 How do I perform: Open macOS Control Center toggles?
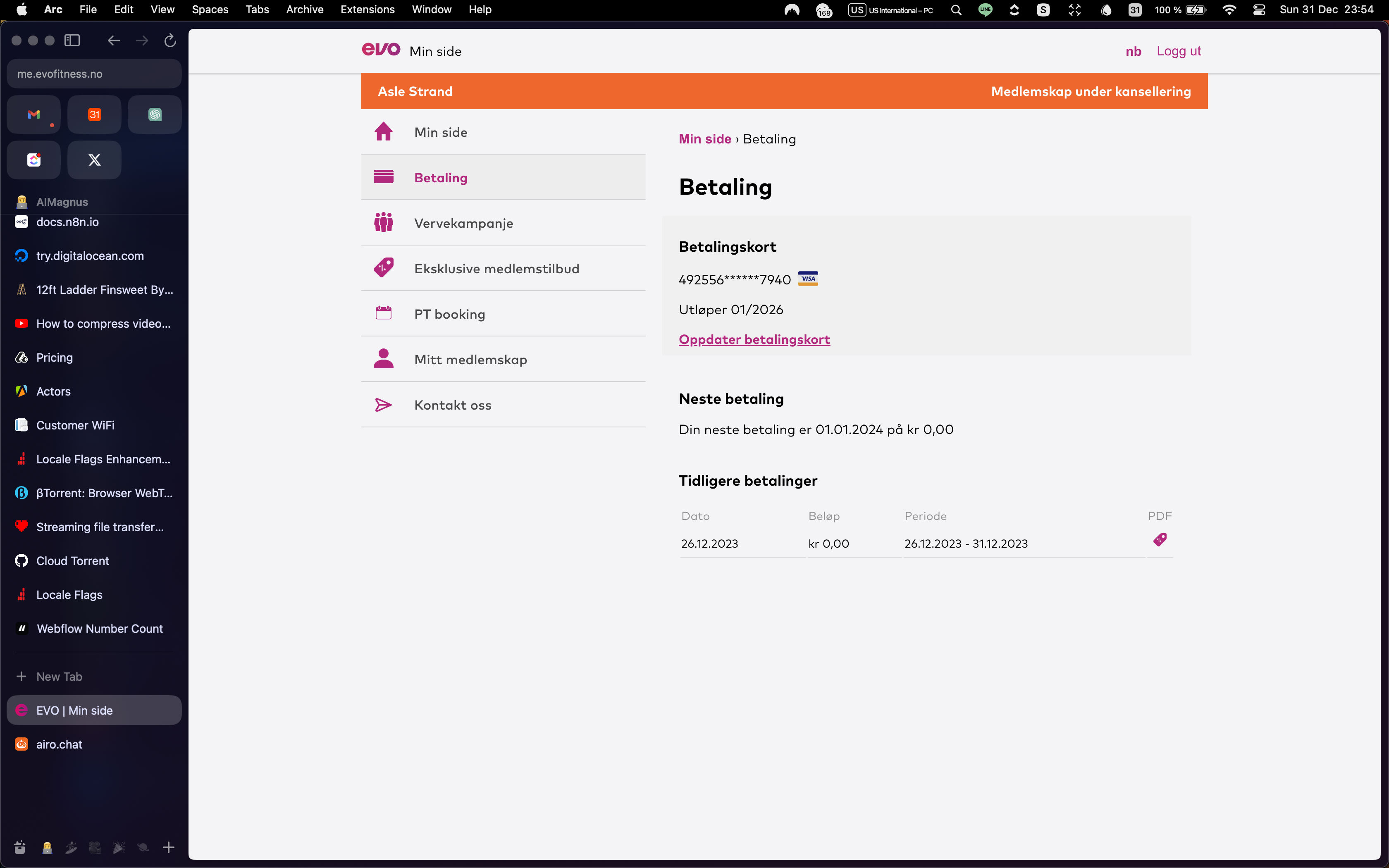pyautogui.click(x=1259, y=10)
